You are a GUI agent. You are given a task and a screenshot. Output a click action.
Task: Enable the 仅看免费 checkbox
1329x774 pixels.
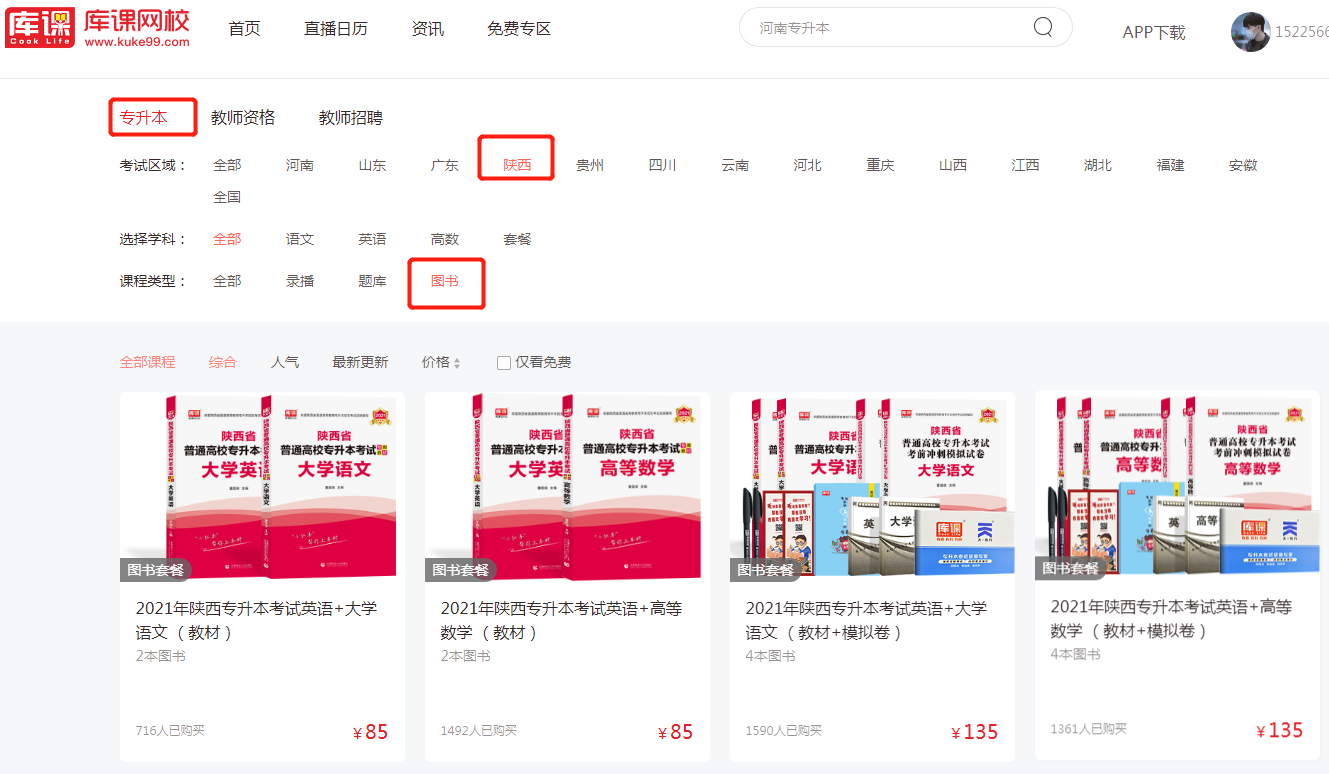tap(504, 363)
